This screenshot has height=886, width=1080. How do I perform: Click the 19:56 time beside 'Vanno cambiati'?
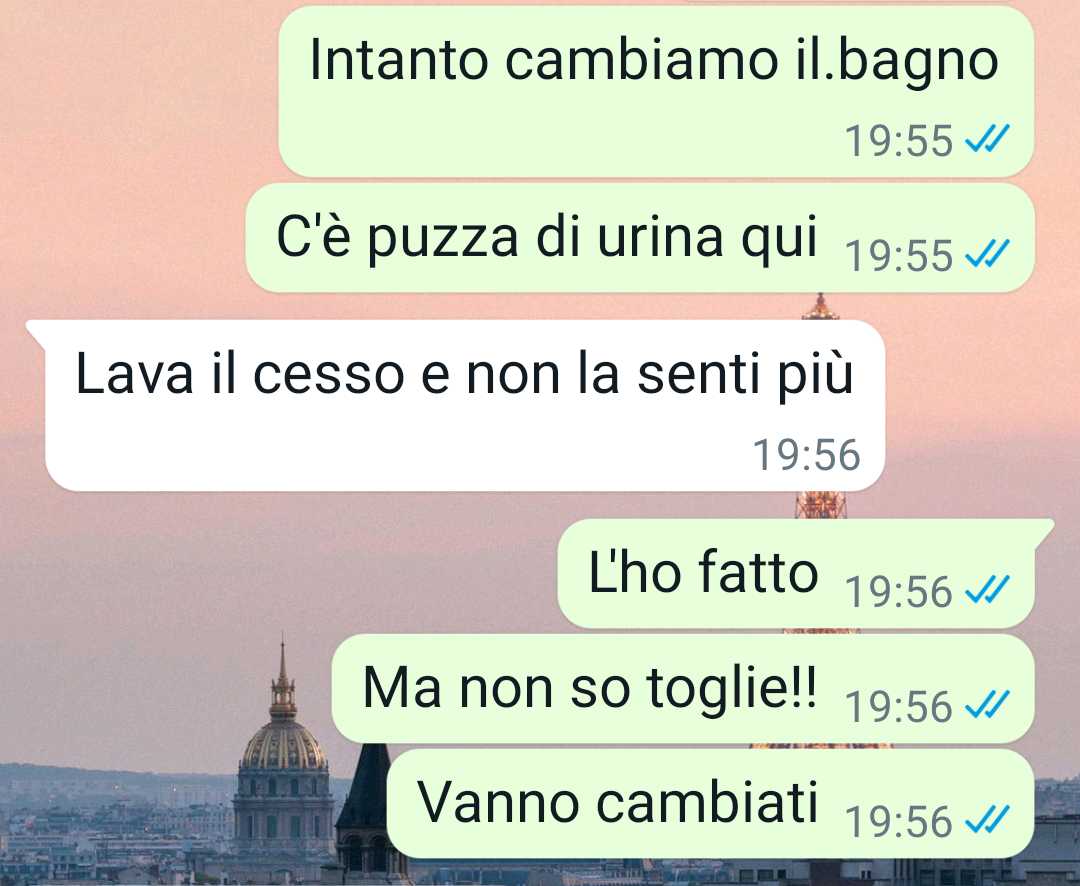(899, 822)
